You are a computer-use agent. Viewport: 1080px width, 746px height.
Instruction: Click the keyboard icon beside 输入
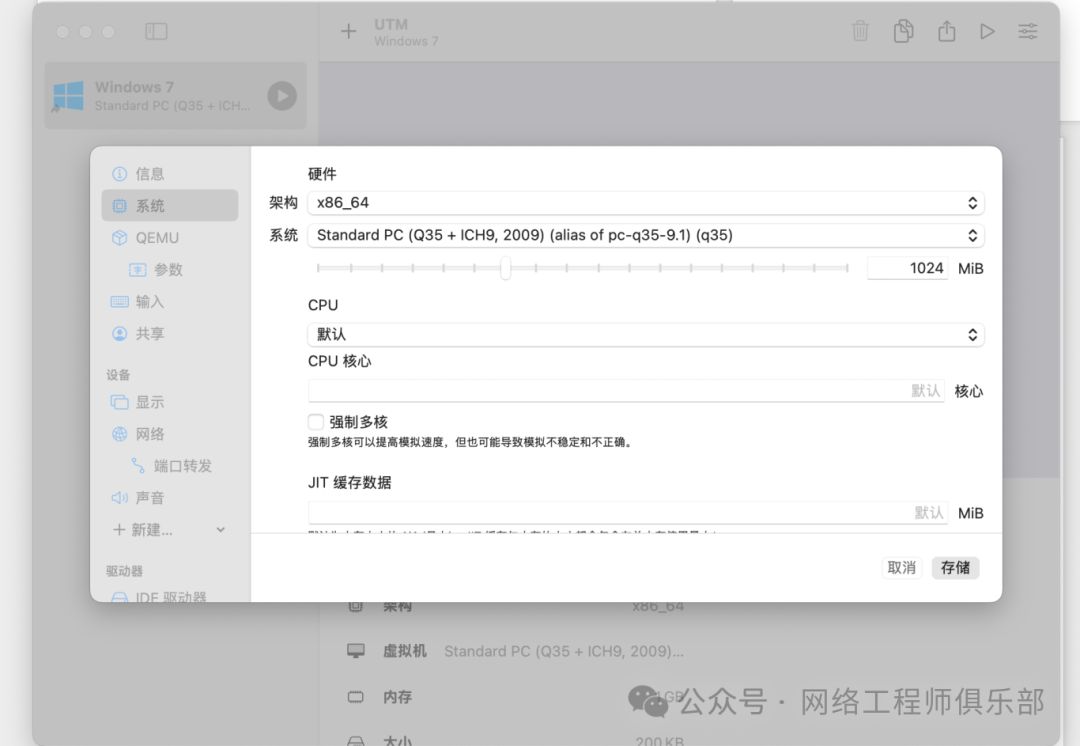point(120,302)
